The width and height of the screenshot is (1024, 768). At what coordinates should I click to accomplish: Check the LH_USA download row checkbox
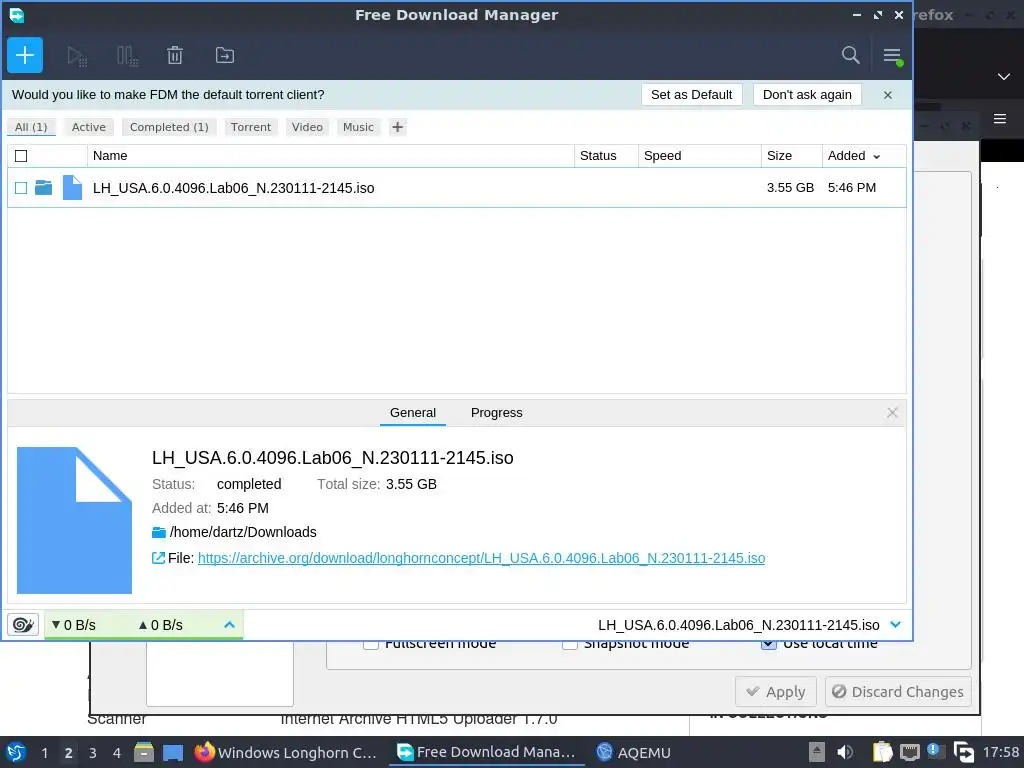click(x=21, y=188)
